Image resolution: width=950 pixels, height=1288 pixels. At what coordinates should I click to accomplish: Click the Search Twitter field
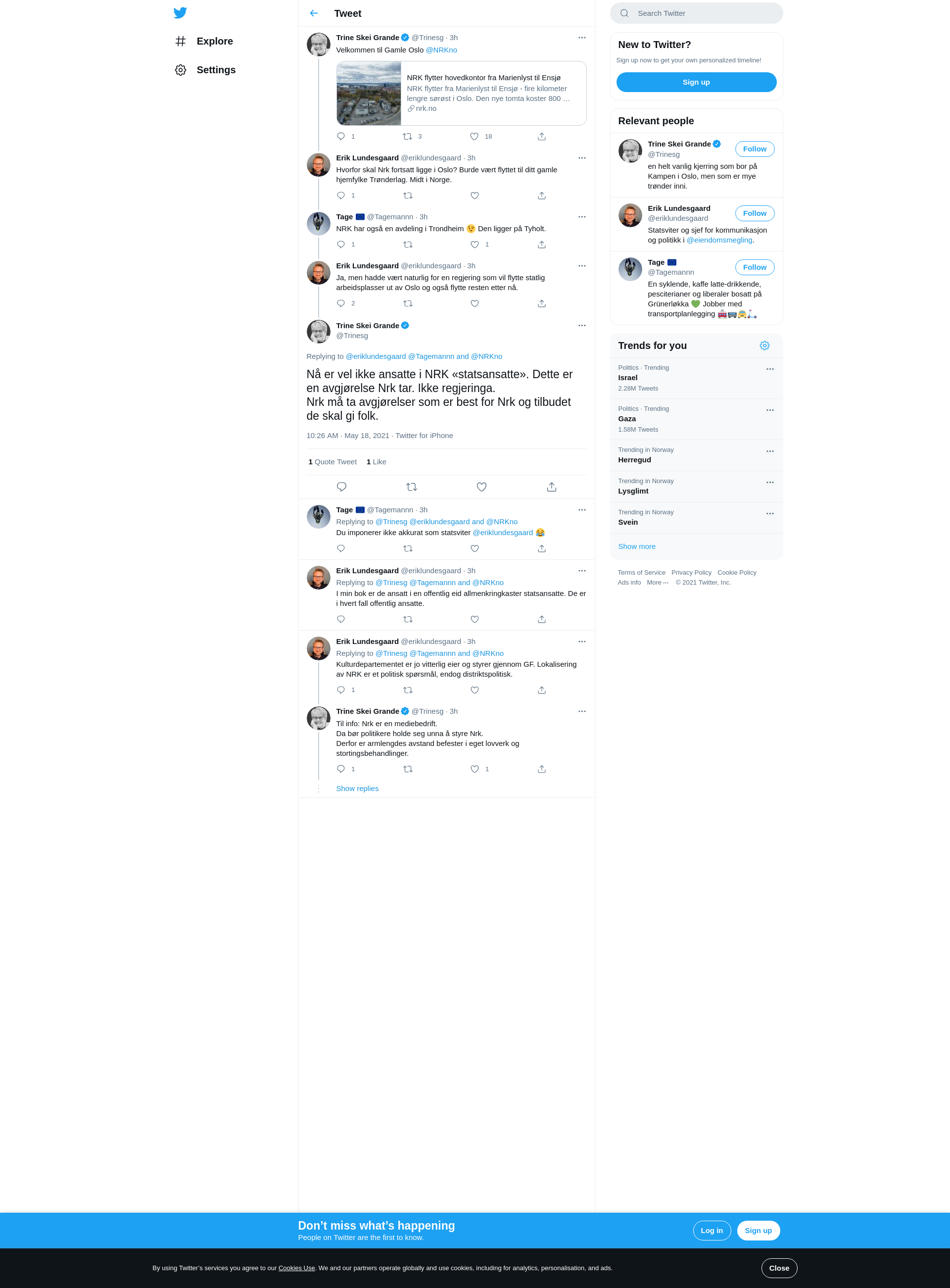click(x=696, y=13)
